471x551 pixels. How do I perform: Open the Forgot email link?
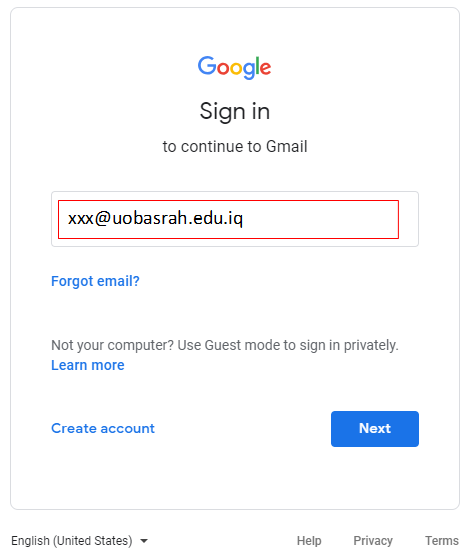point(95,281)
